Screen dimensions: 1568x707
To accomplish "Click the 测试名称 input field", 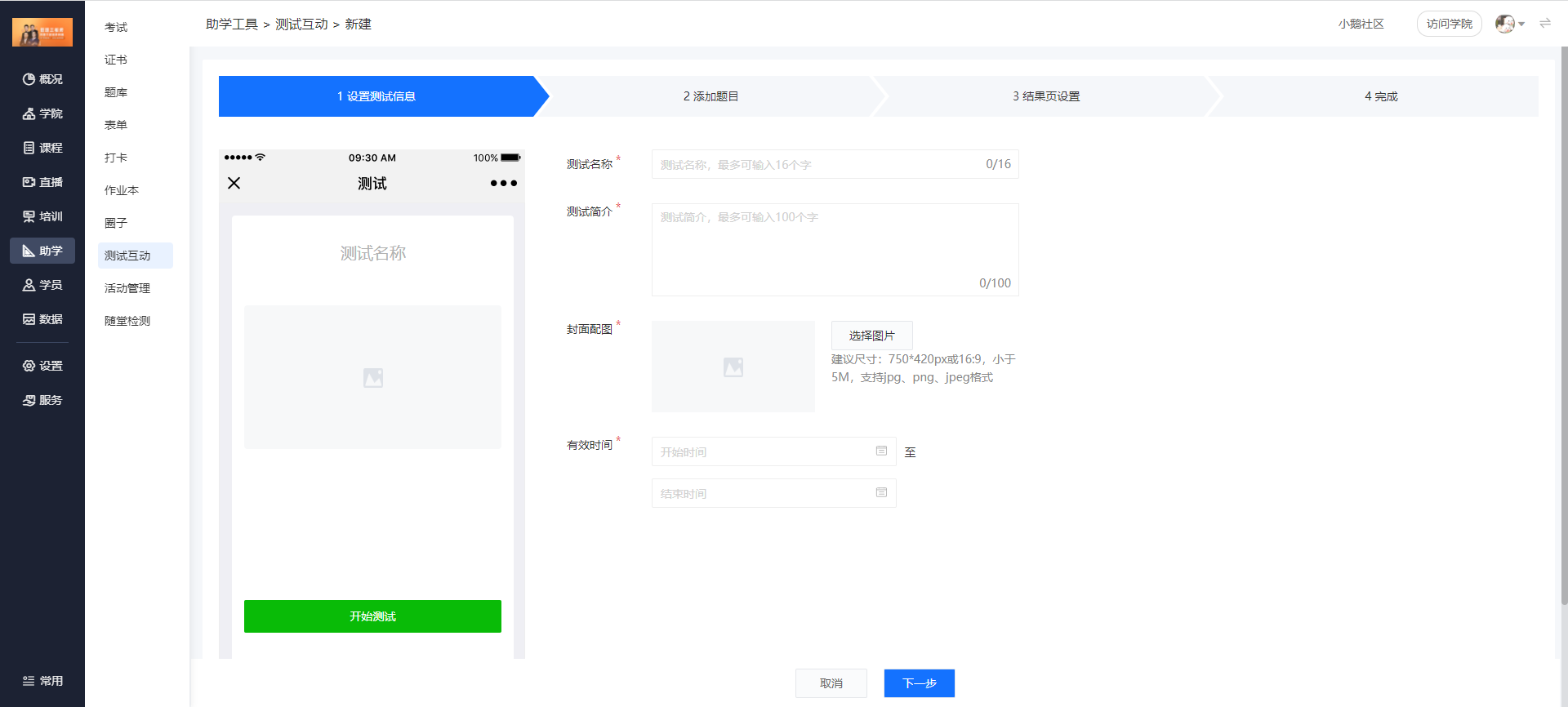I will pos(835,164).
